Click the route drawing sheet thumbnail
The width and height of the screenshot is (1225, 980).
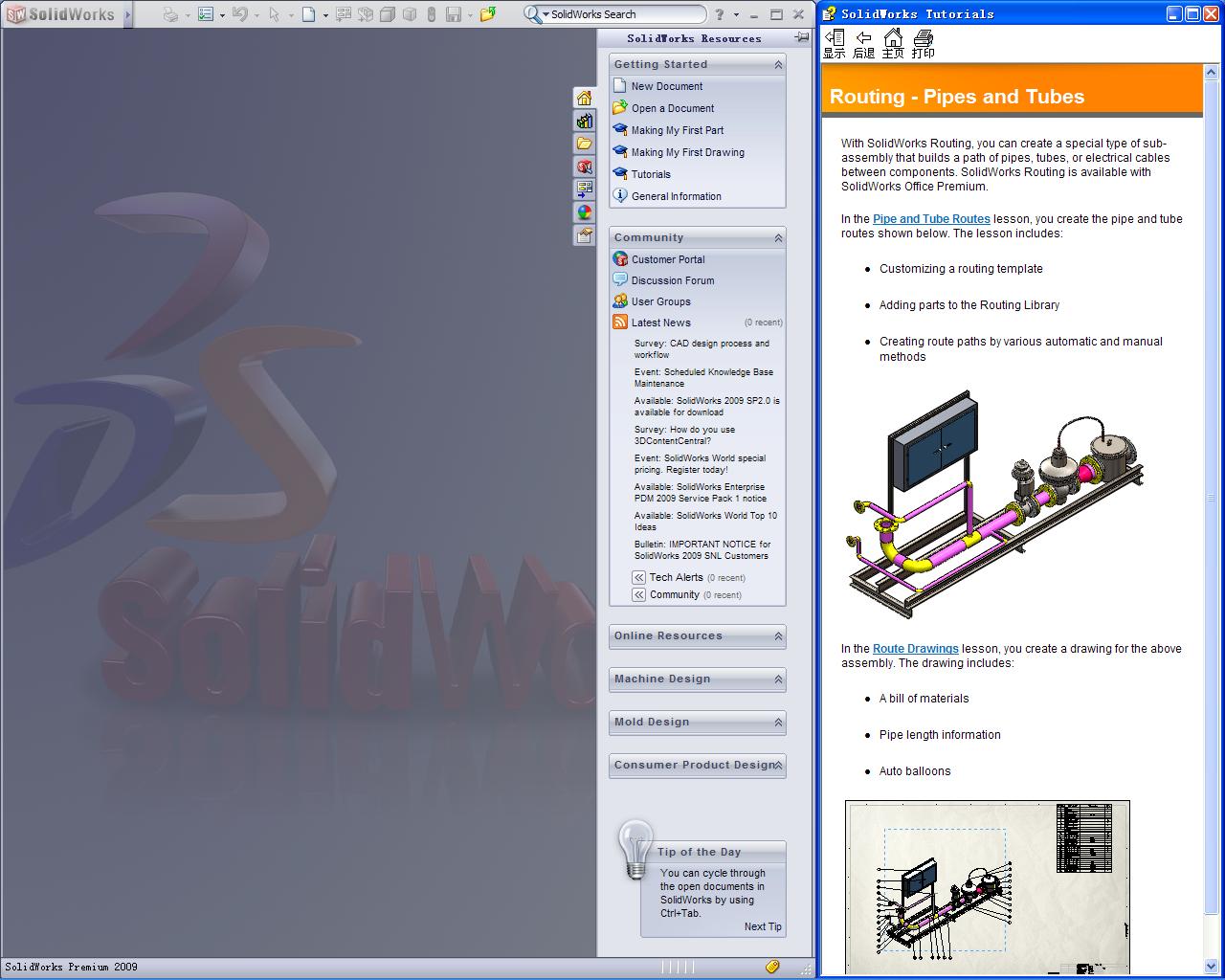pyautogui.click(x=988, y=887)
